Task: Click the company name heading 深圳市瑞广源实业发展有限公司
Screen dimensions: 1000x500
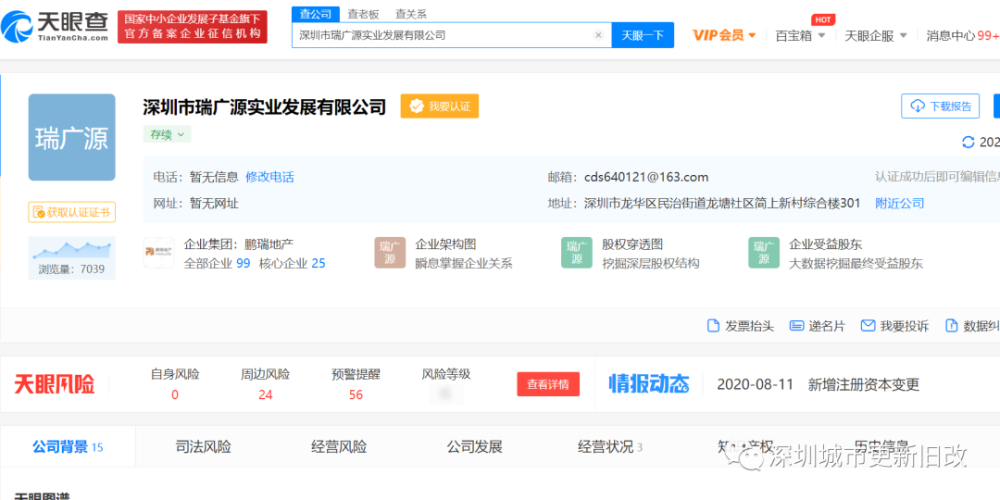Action: coord(265,107)
